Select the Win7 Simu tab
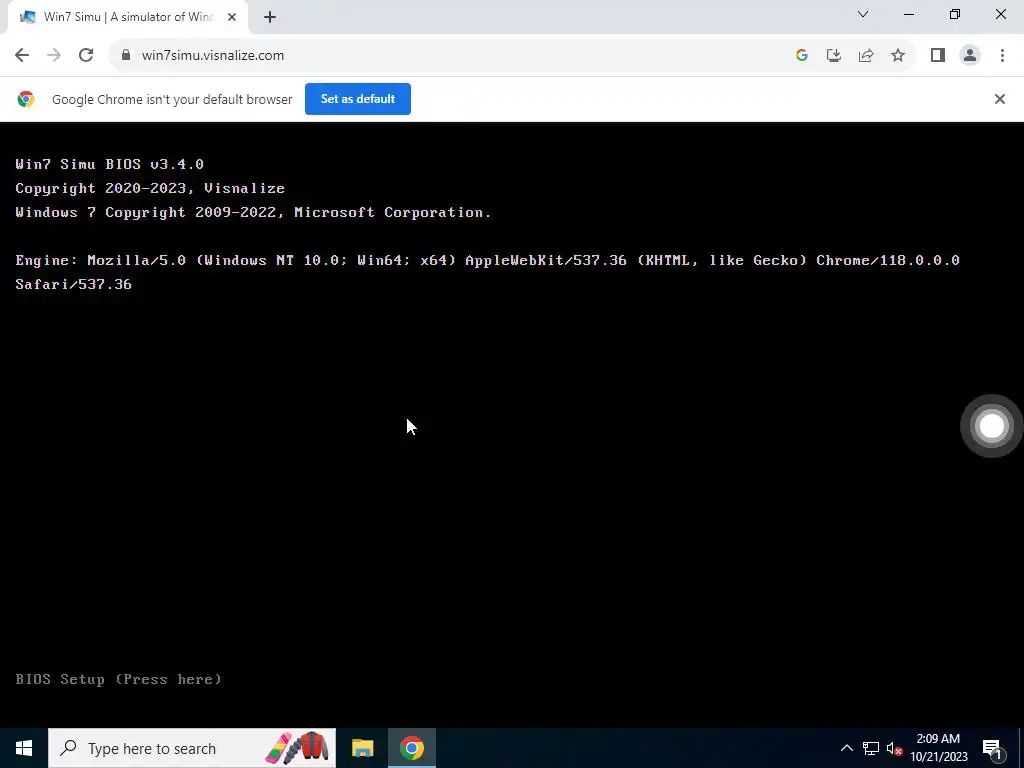The width and height of the screenshot is (1024, 768). click(x=127, y=17)
